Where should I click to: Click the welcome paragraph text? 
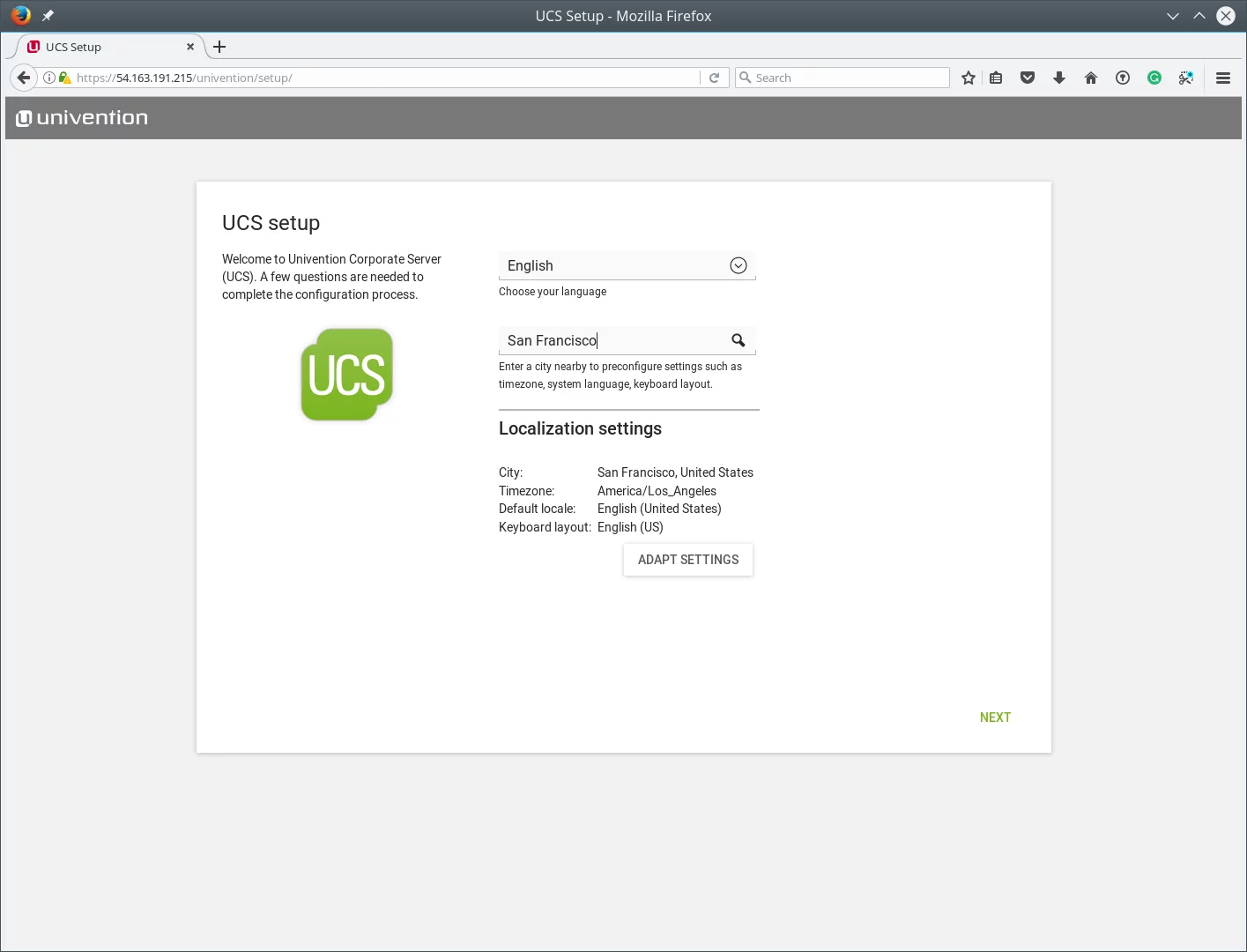(331, 277)
